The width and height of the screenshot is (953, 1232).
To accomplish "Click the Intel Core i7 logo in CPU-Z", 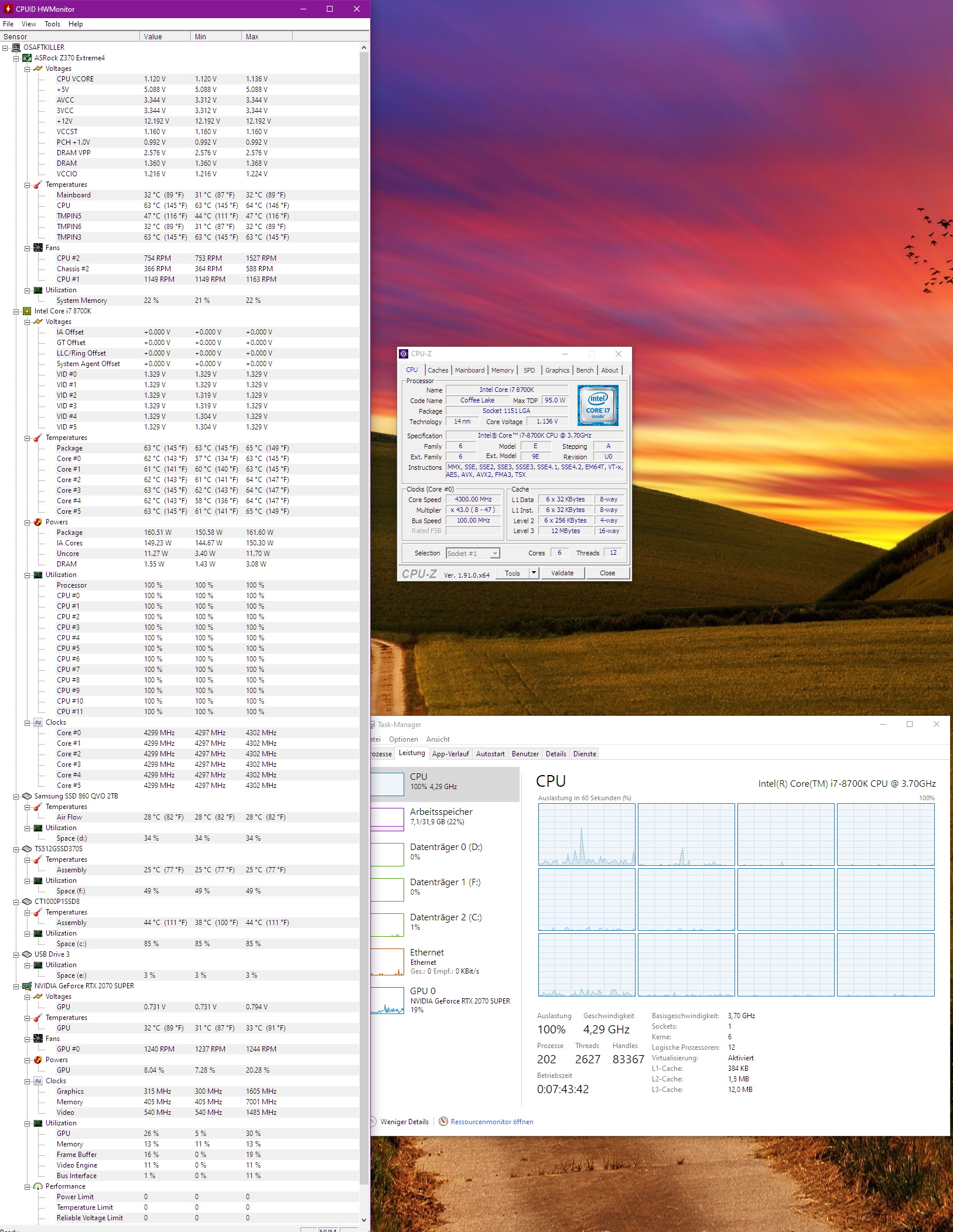I will point(597,405).
